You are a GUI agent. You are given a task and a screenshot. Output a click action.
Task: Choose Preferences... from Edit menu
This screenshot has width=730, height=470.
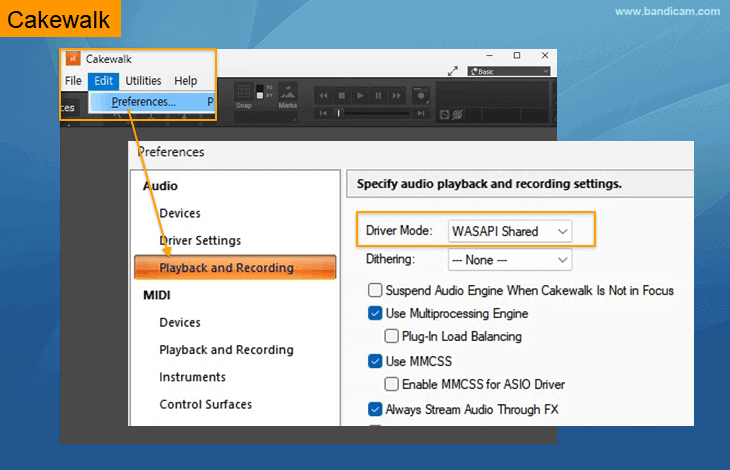click(152, 102)
